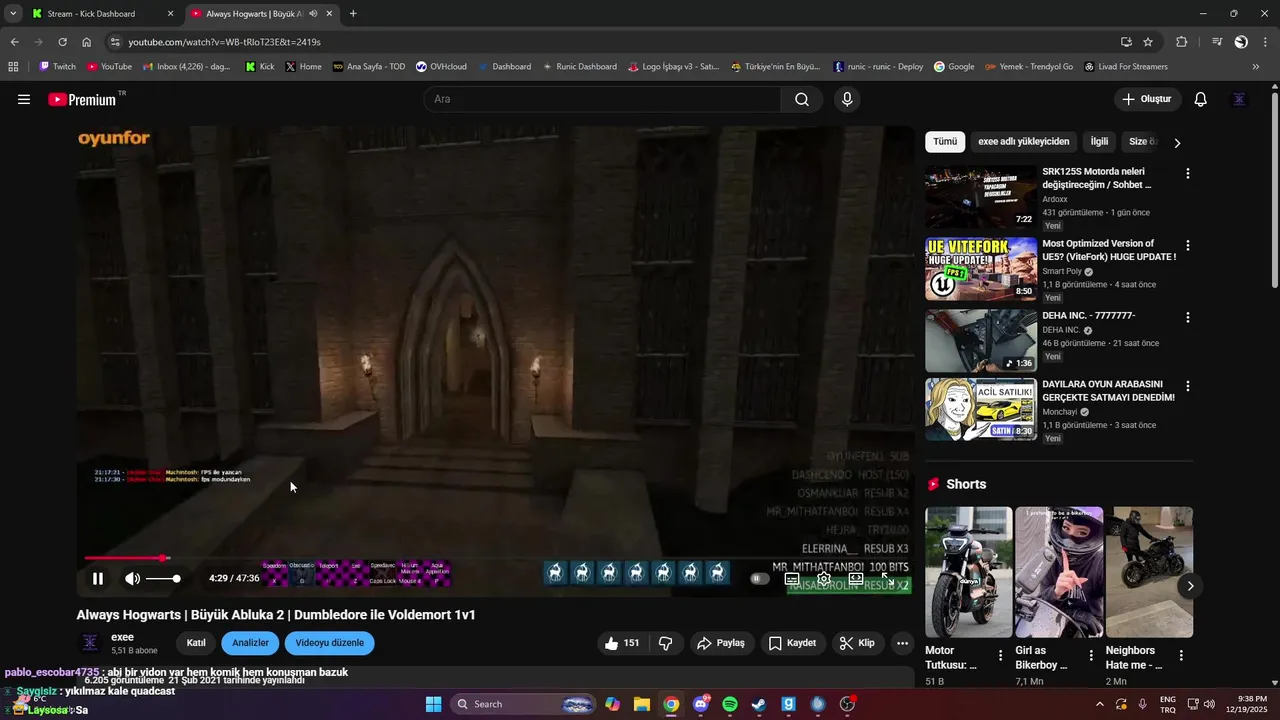1280x720 pixels.
Task: Open Discord from the taskbar
Action: (701, 704)
